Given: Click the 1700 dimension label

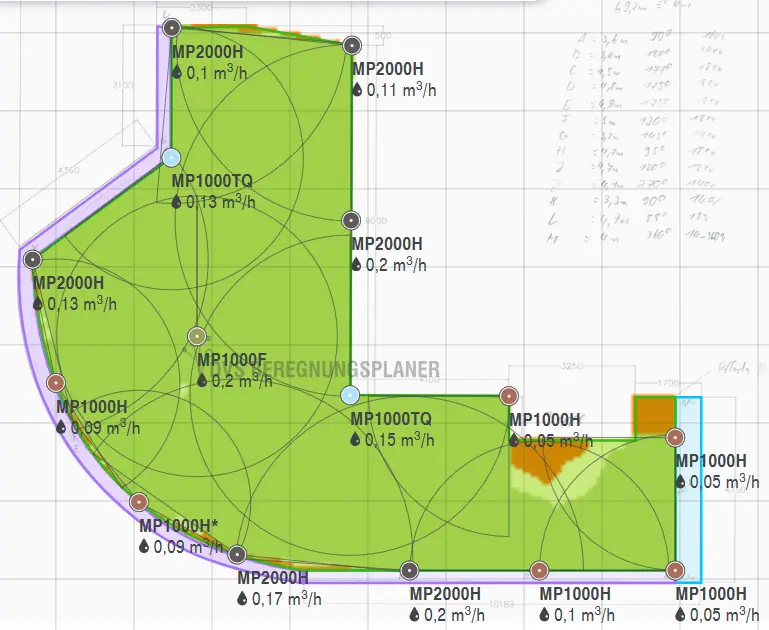Looking at the screenshot, I should click(x=668, y=383).
